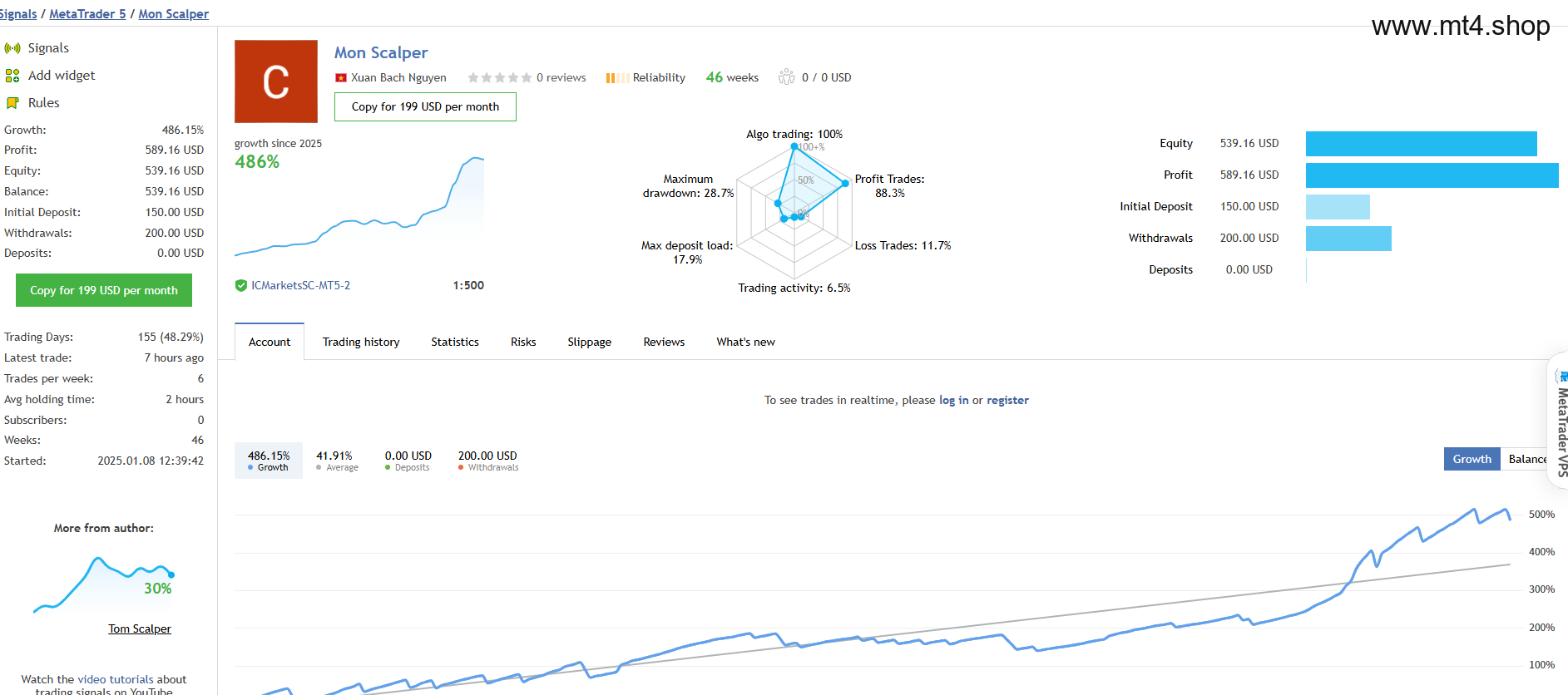The width and height of the screenshot is (1568, 695).
Task: Click the Vietnam flag icon beside author name
Action: click(x=341, y=78)
